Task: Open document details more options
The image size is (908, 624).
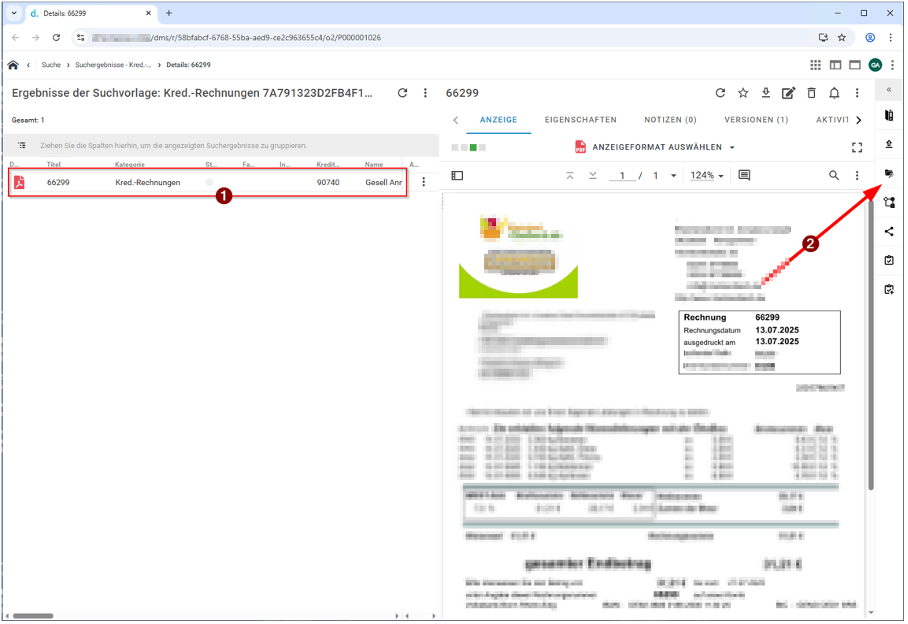Action: tap(857, 93)
